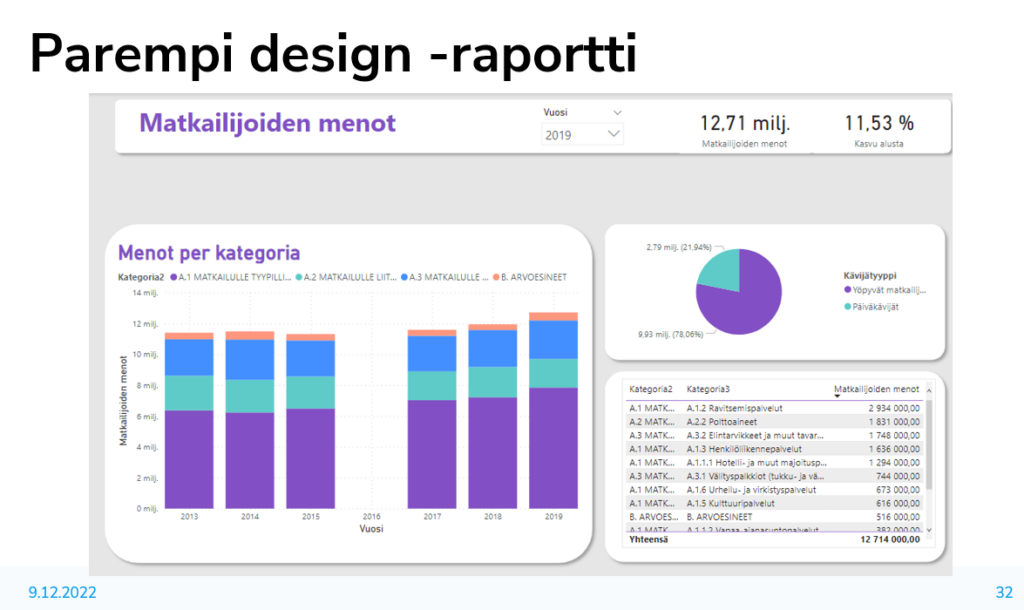
Task: Toggle the A.2 MATKAILULLE LIIT... legend item
Action: click(x=346, y=277)
